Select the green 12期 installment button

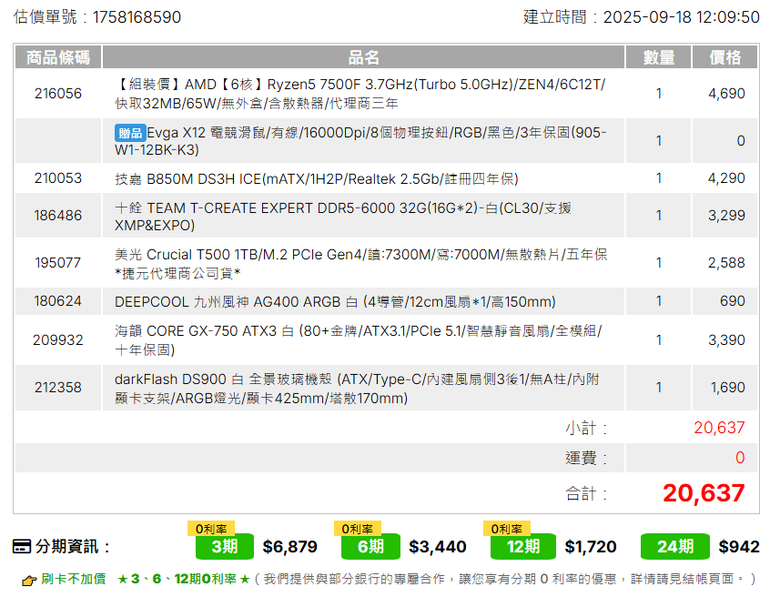[x=523, y=547]
